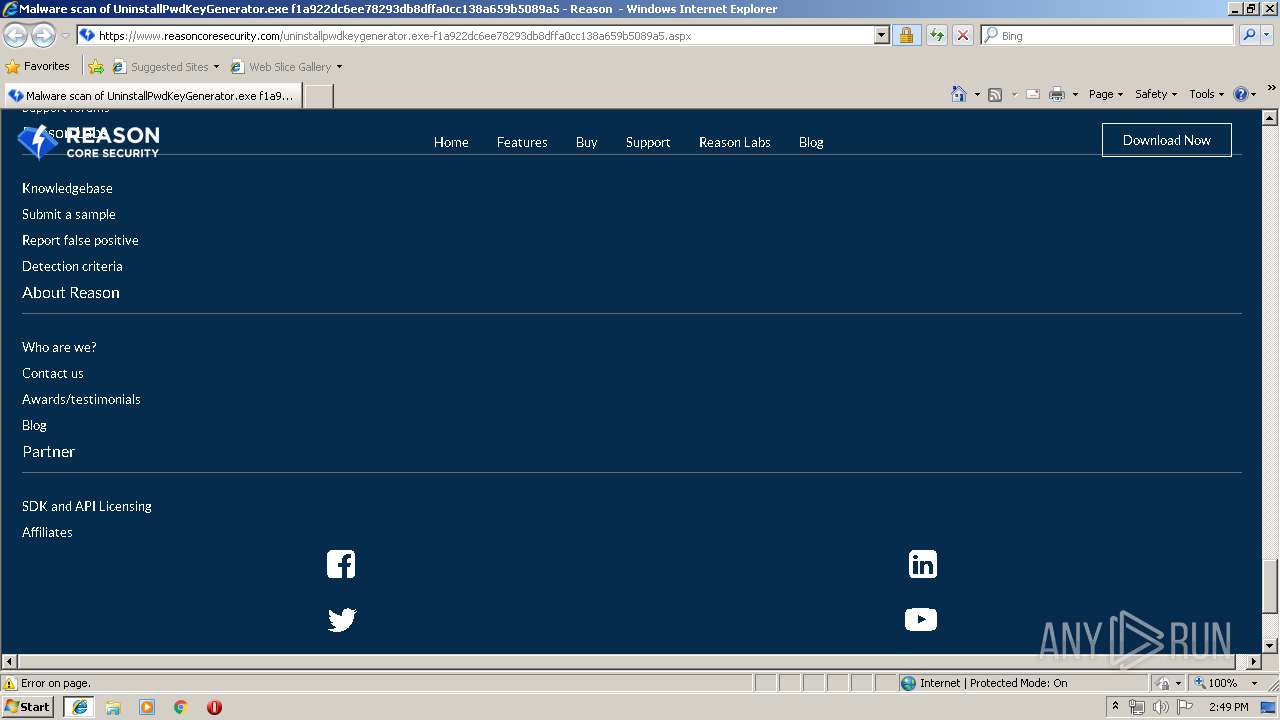Open the Who are we? link

pos(59,347)
